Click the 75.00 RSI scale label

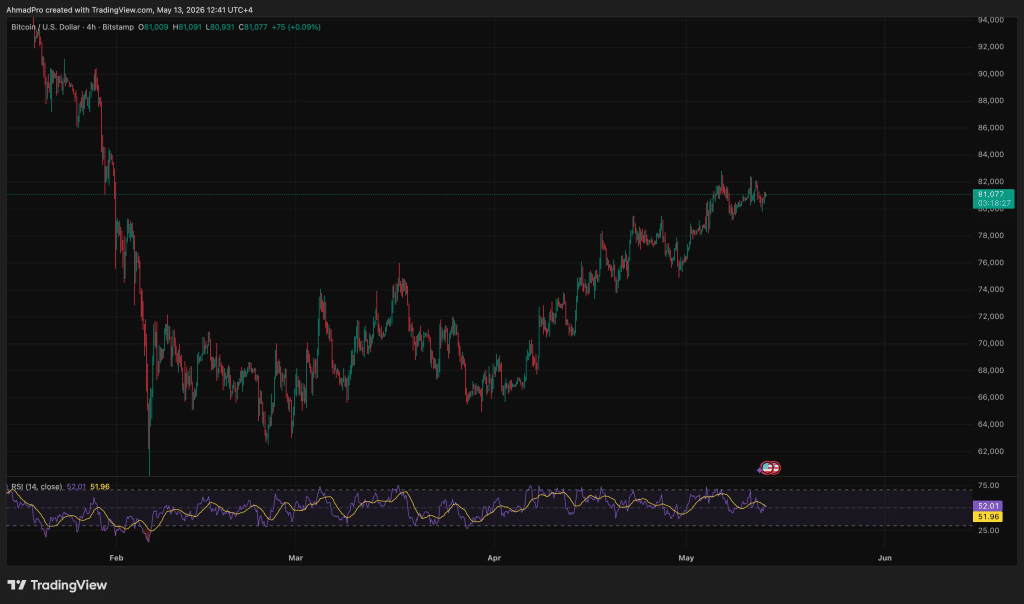989,486
